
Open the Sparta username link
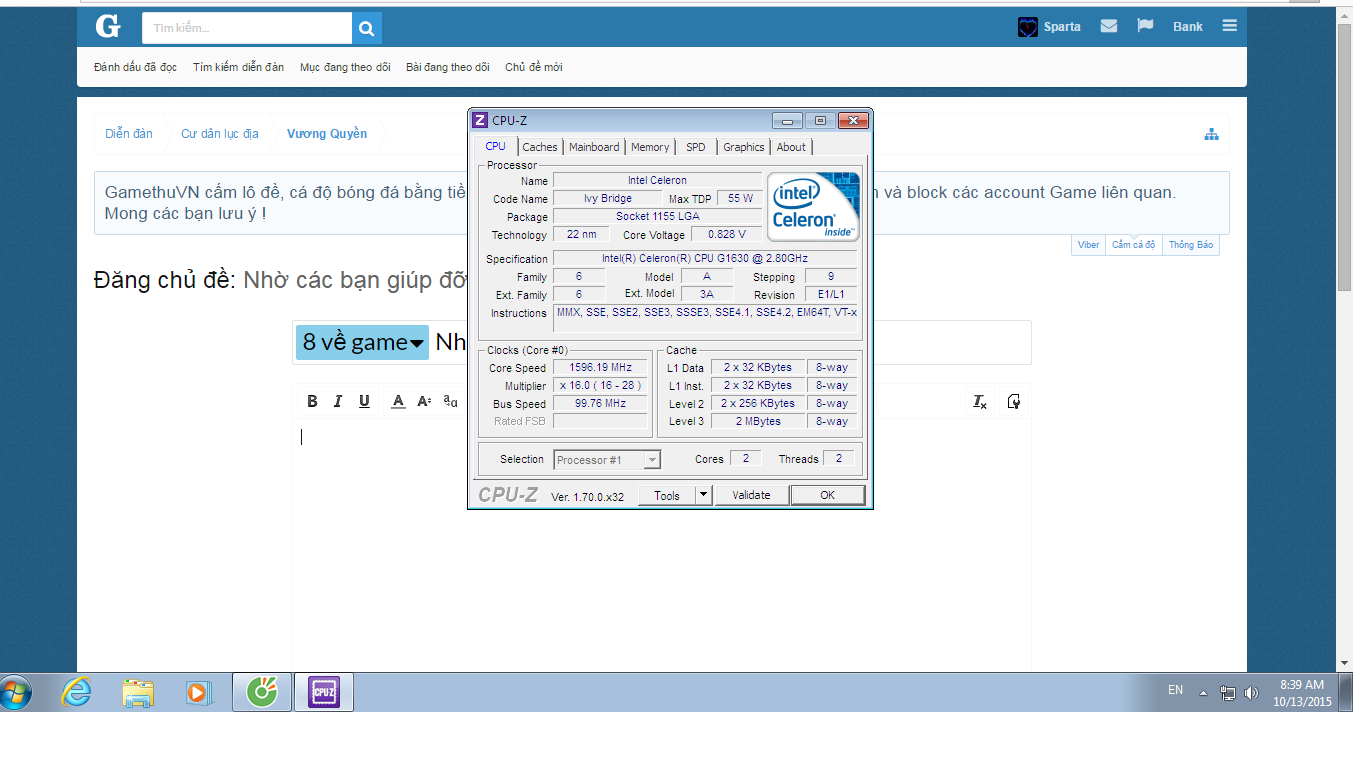[1062, 27]
